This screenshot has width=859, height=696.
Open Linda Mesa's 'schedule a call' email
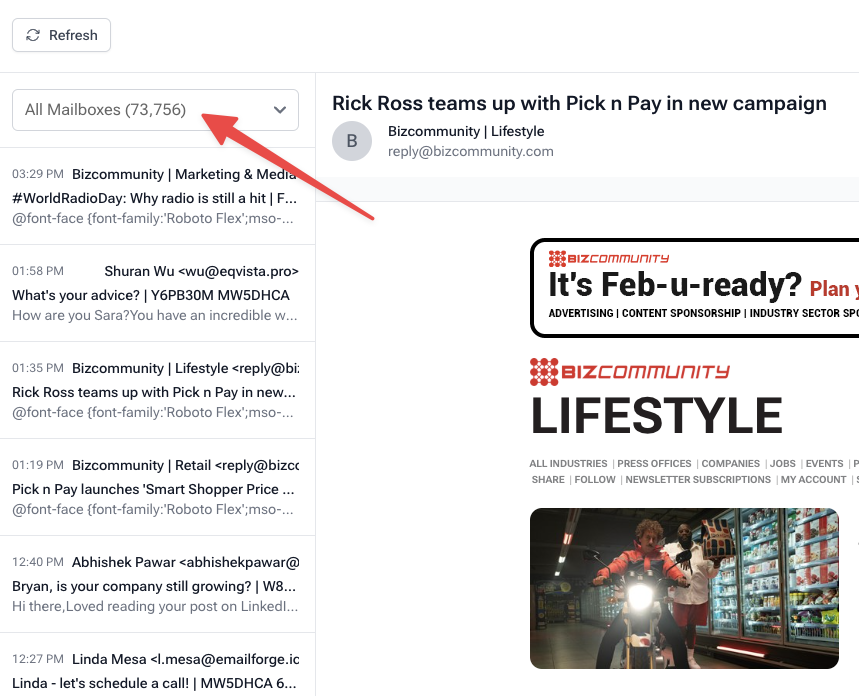click(156, 672)
